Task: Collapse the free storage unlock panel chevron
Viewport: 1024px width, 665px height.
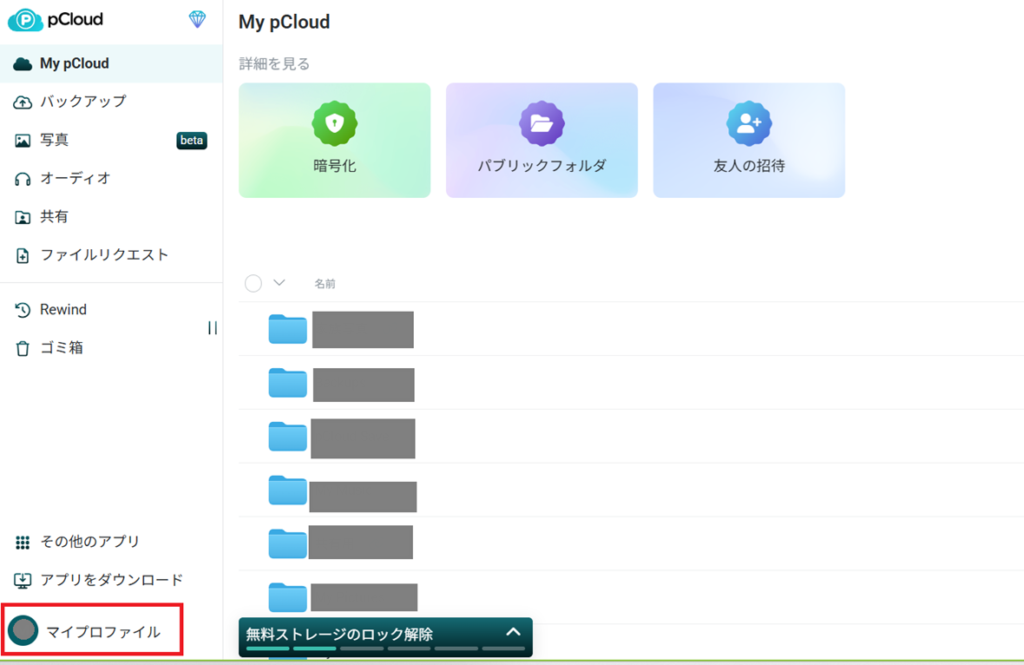Action: [513, 632]
